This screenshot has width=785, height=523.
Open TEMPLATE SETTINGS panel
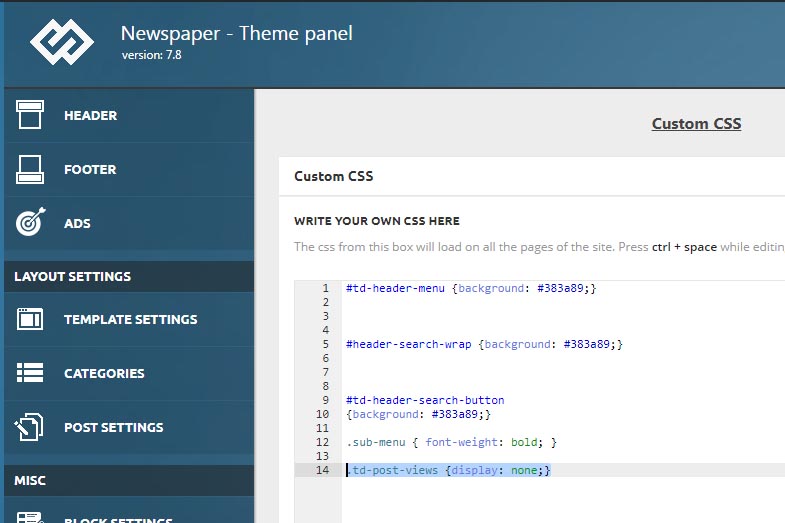(x=131, y=319)
